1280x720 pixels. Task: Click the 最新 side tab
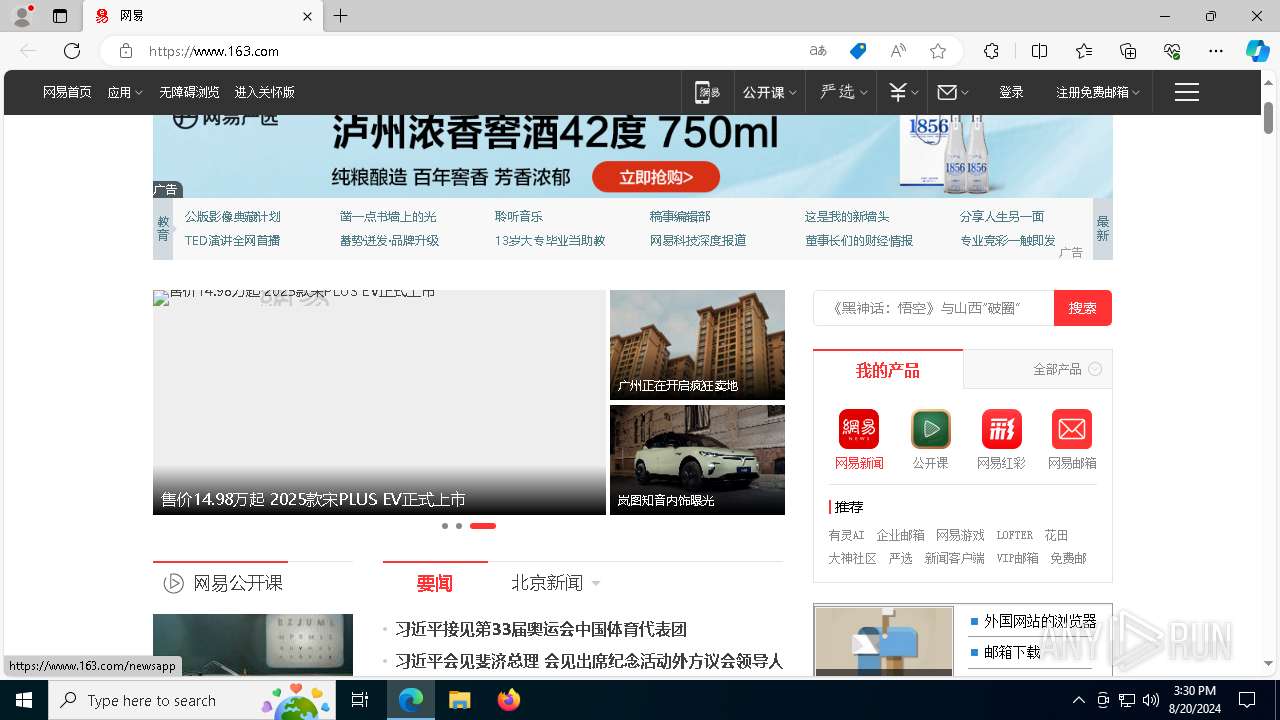tap(1102, 229)
